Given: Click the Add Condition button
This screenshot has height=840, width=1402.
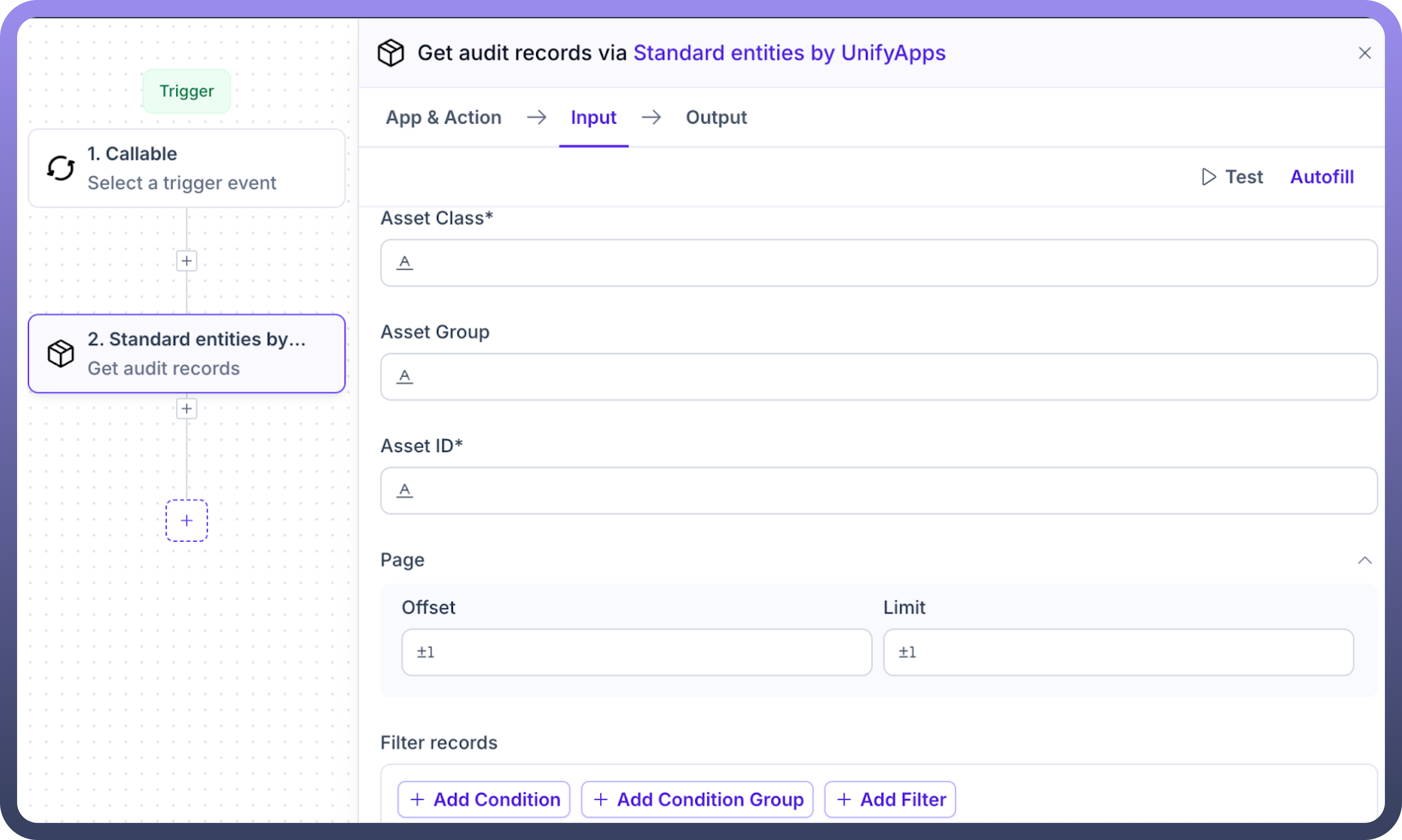Looking at the screenshot, I should [x=484, y=799].
